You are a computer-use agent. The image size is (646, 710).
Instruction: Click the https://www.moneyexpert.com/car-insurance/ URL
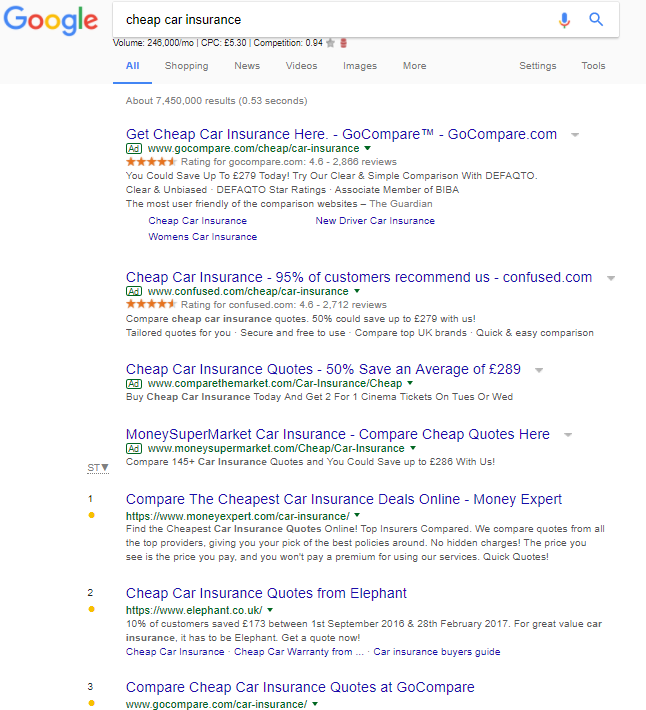[238, 516]
